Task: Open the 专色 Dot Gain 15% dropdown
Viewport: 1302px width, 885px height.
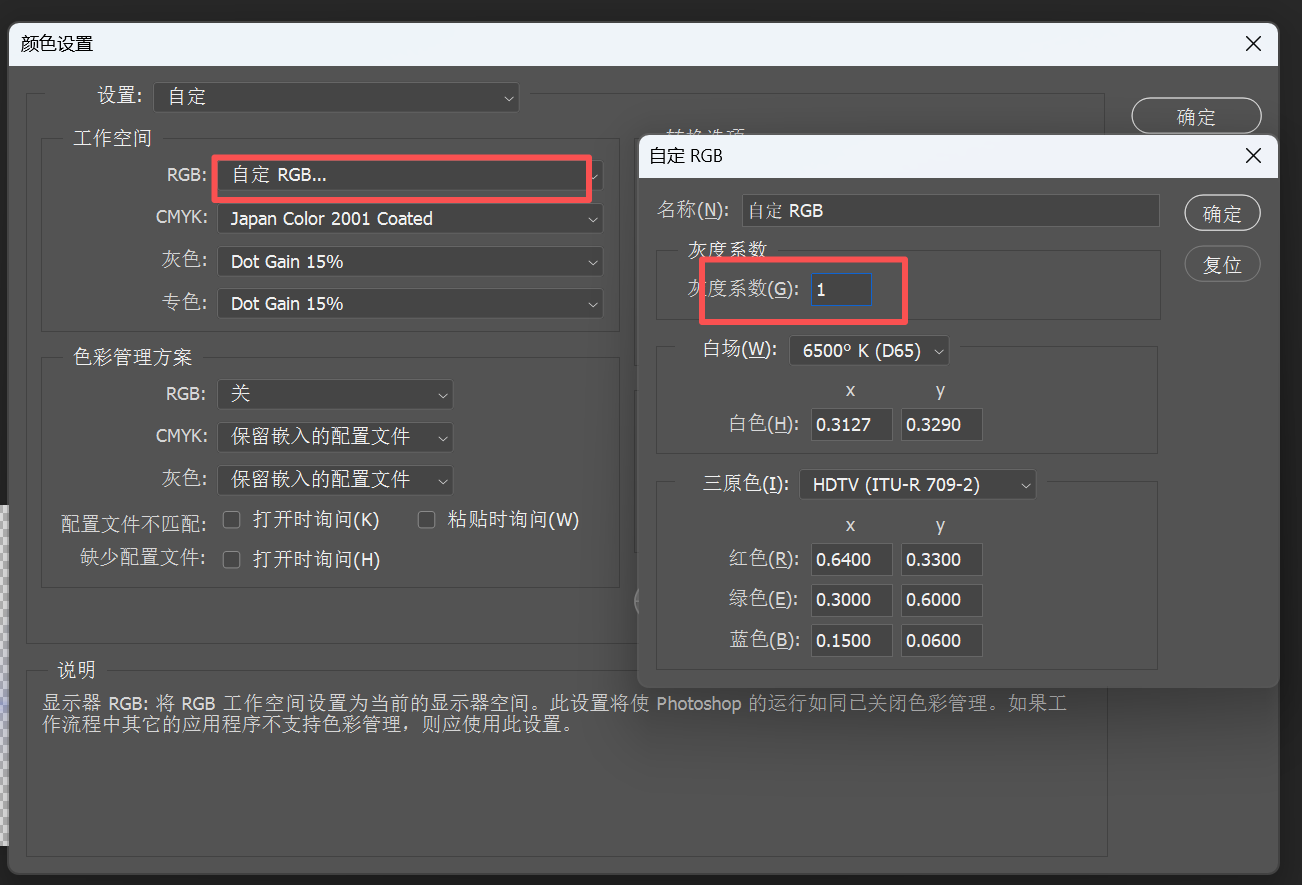Action: (409, 304)
